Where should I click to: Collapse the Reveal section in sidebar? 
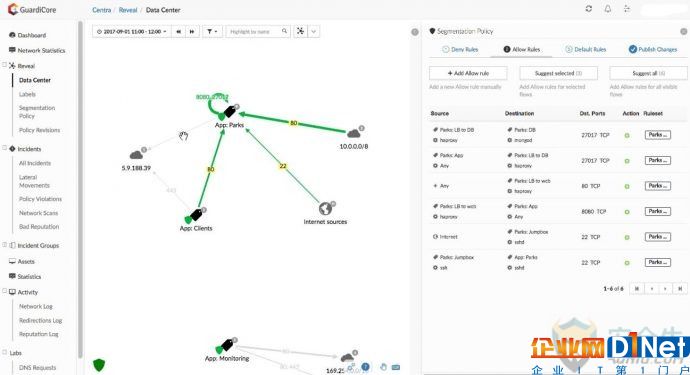(4, 65)
